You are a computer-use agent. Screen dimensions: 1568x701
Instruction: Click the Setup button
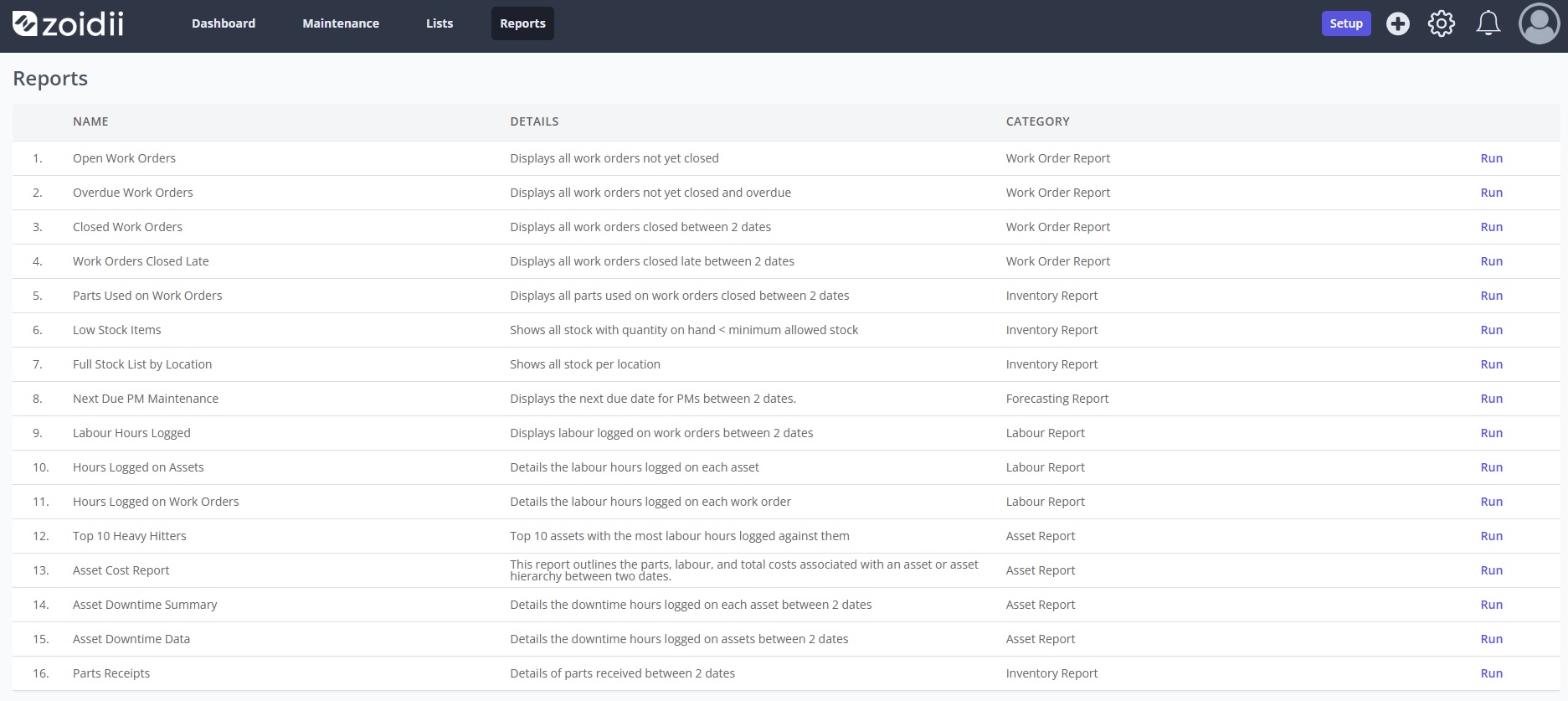coord(1346,23)
